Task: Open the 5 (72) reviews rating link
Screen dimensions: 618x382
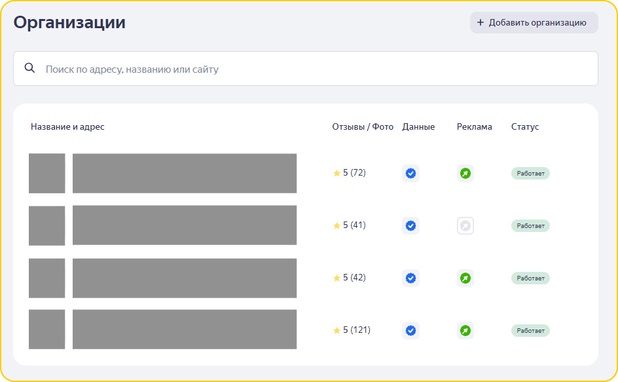Action: (x=350, y=173)
